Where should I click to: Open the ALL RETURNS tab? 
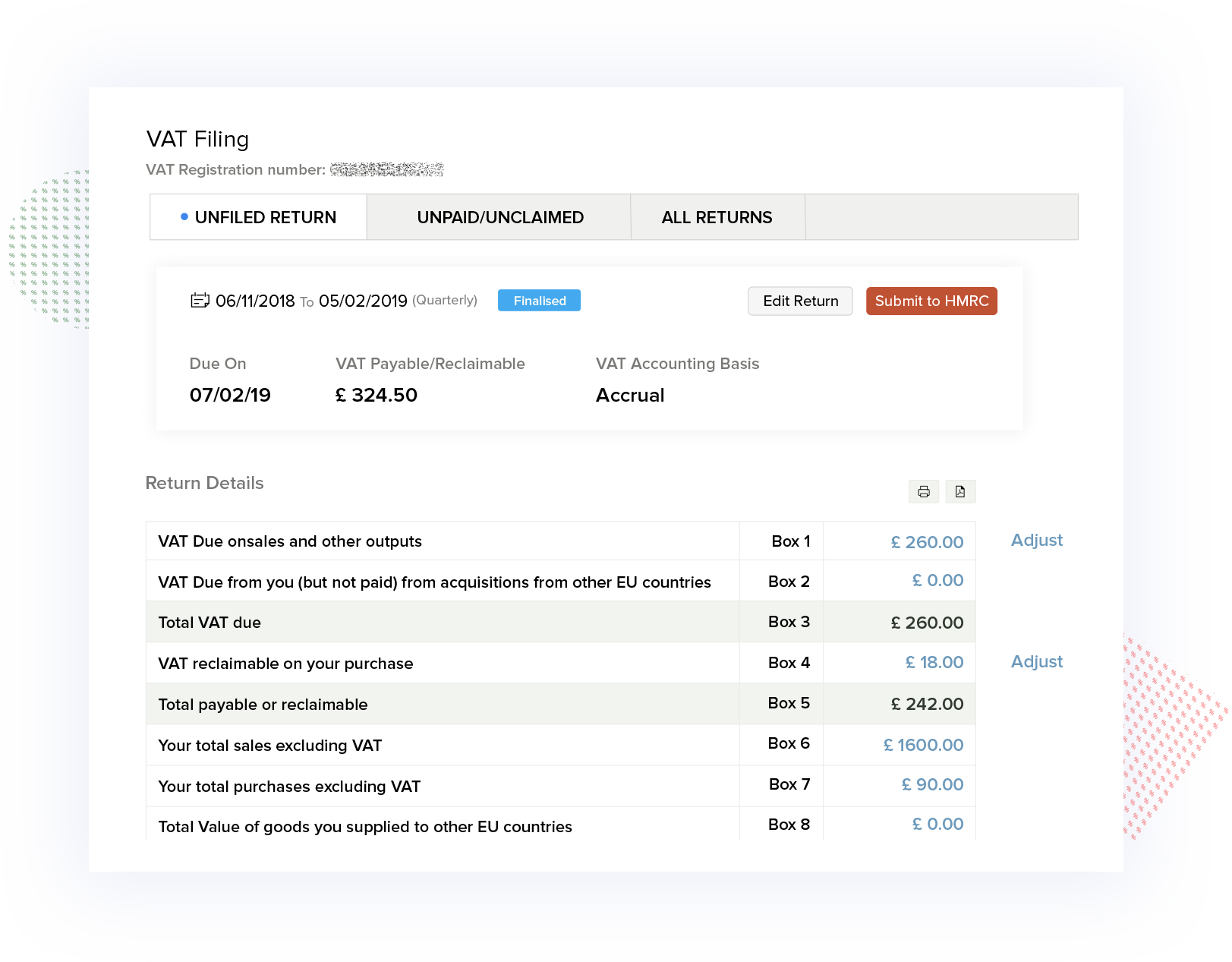click(x=717, y=217)
